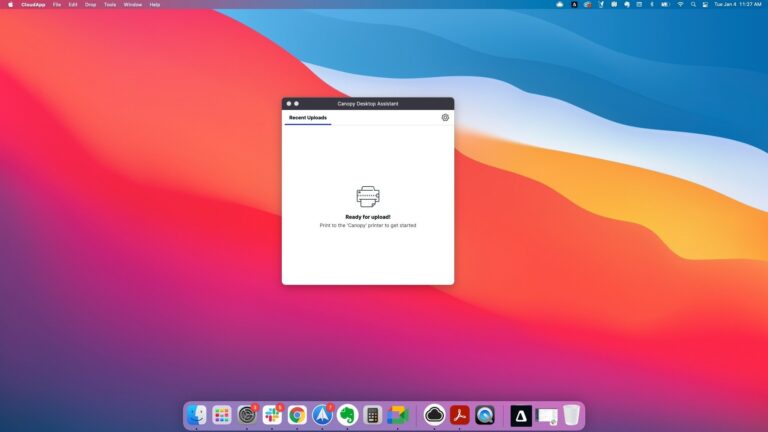Open Adobe Acrobat from the dock
The width and height of the screenshot is (768, 432).
coord(459,415)
